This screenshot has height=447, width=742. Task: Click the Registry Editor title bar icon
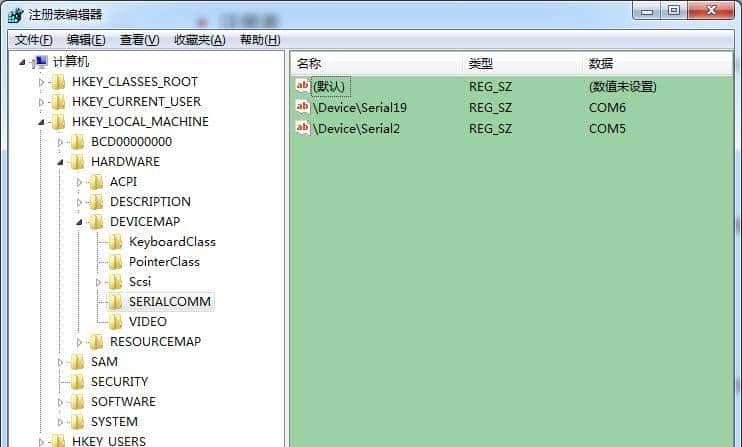16,15
